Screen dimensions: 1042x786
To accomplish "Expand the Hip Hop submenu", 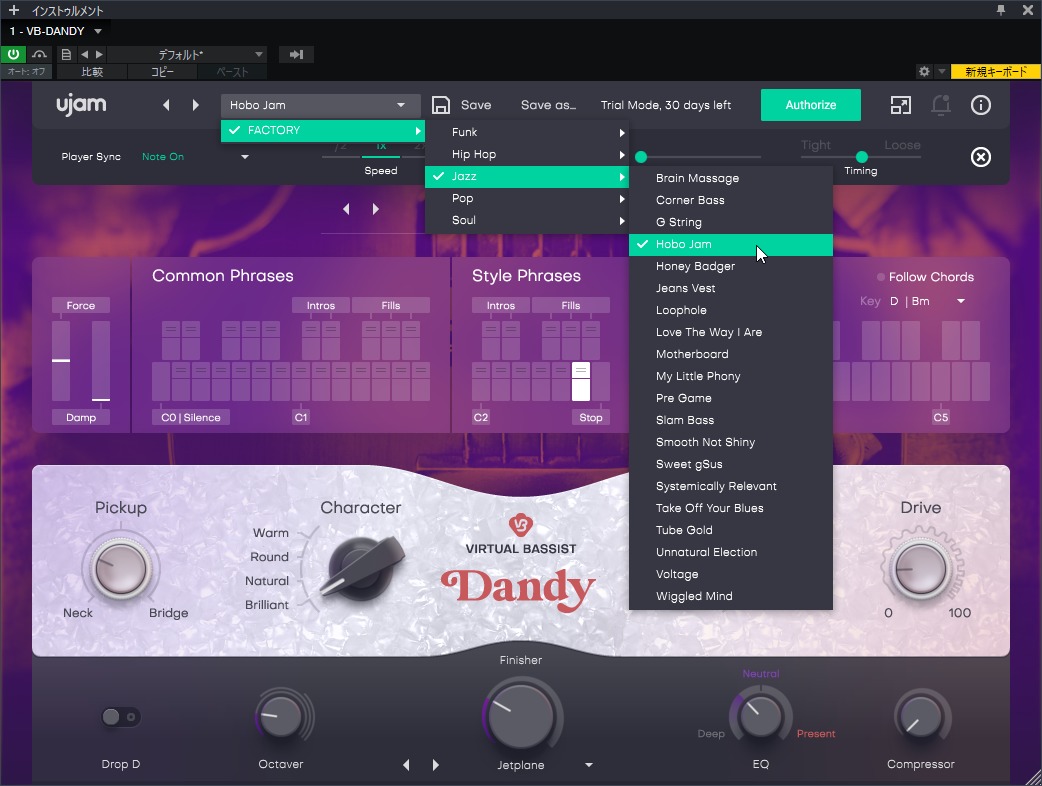I will [527, 154].
